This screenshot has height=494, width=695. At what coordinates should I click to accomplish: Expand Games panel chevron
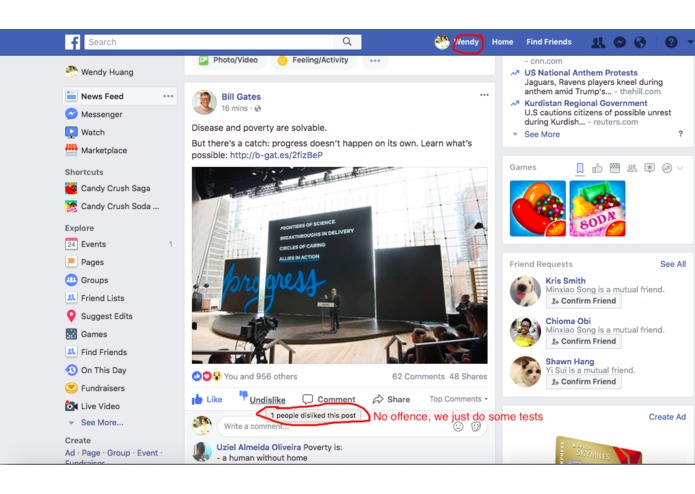[x=680, y=168]
